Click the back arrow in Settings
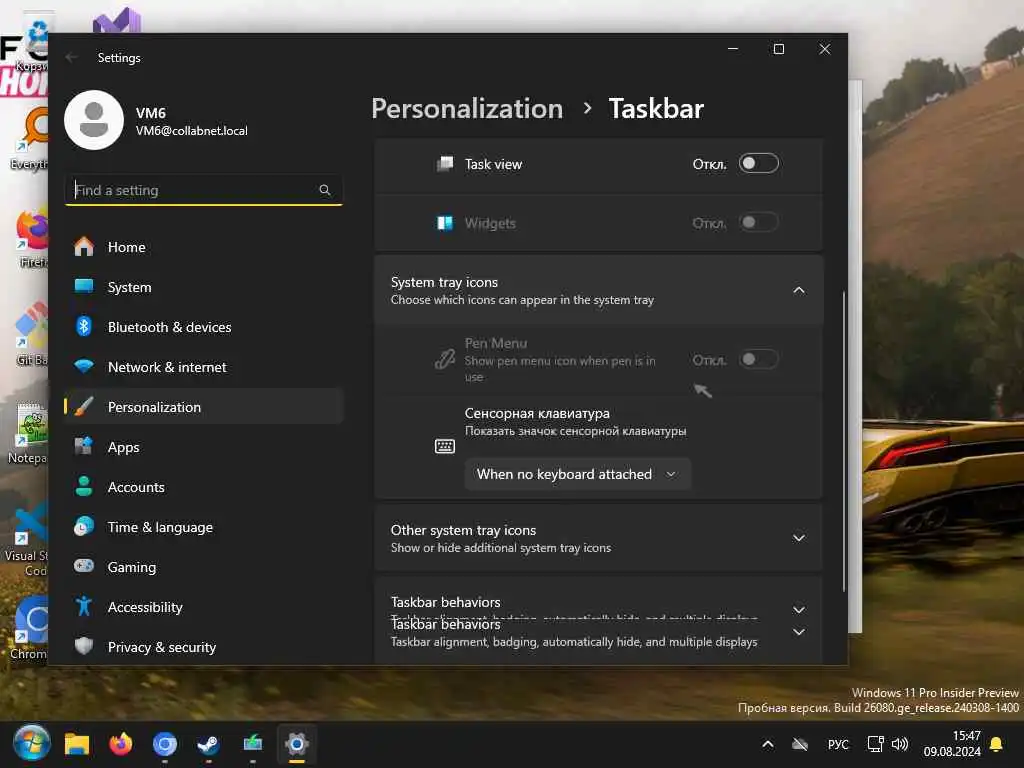 tap(71, 57)
